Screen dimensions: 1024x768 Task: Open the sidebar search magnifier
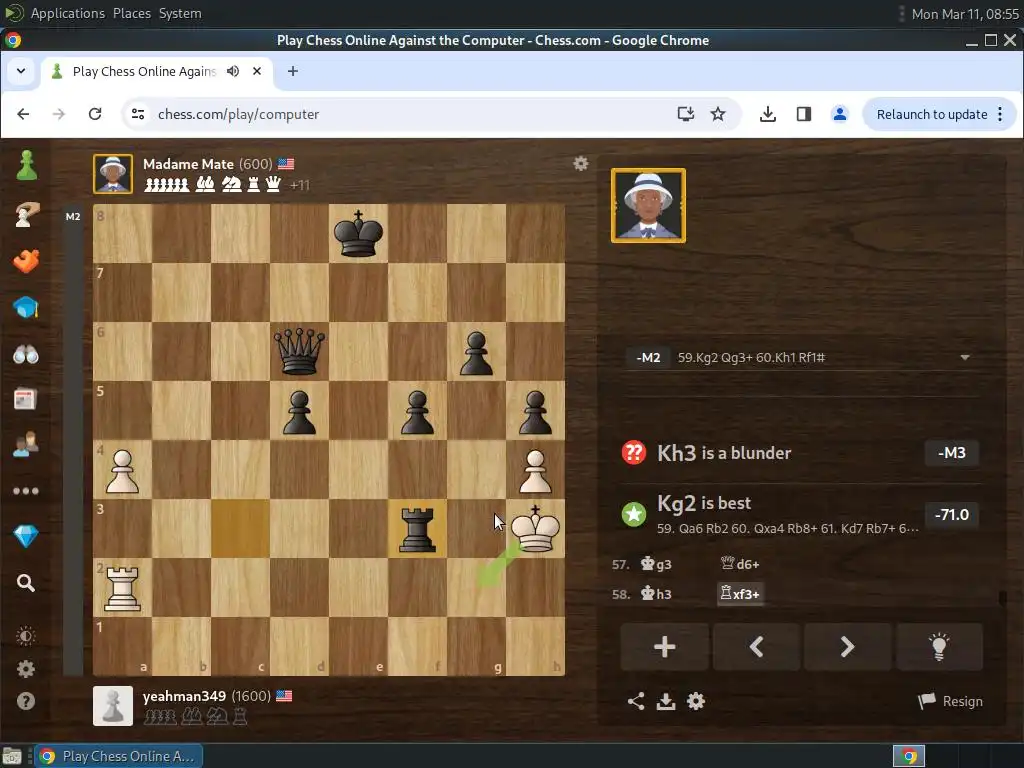26,583
